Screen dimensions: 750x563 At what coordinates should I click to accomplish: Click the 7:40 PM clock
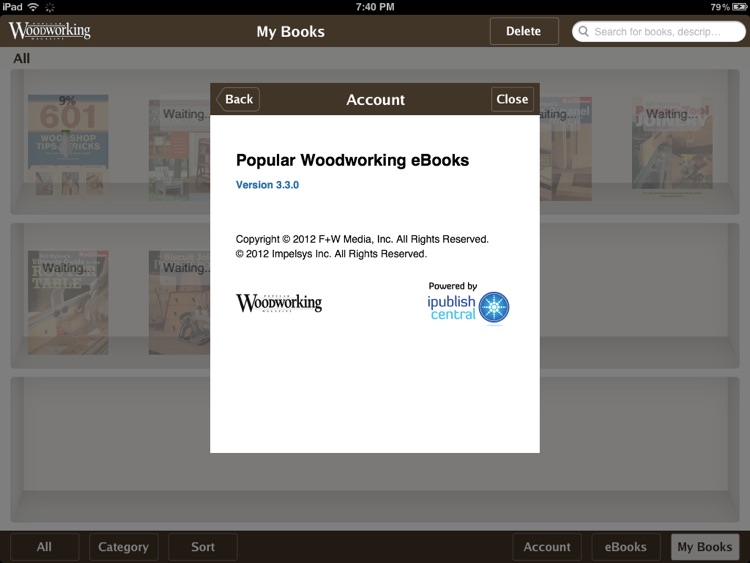click(x=375, y=7)
